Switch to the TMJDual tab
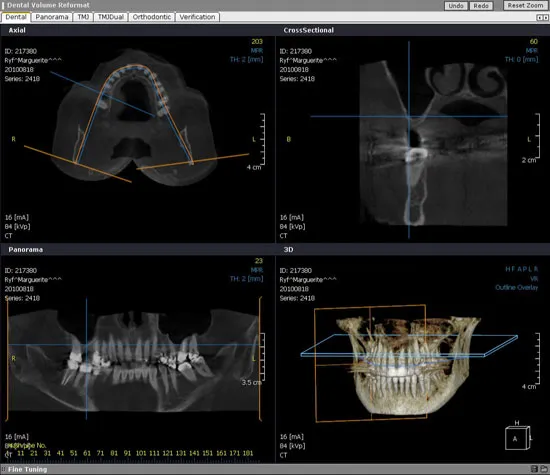Viewport: 550px width, 475px height. click(x=111, y=17)
